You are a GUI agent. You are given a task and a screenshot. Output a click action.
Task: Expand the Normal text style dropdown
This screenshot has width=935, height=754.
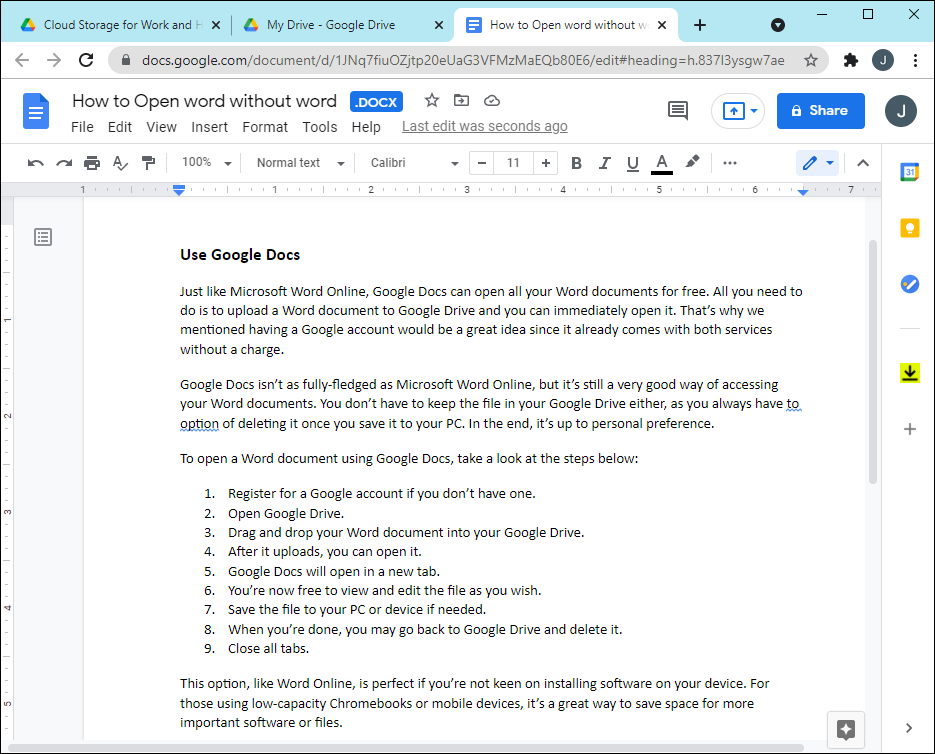[299, 163]
